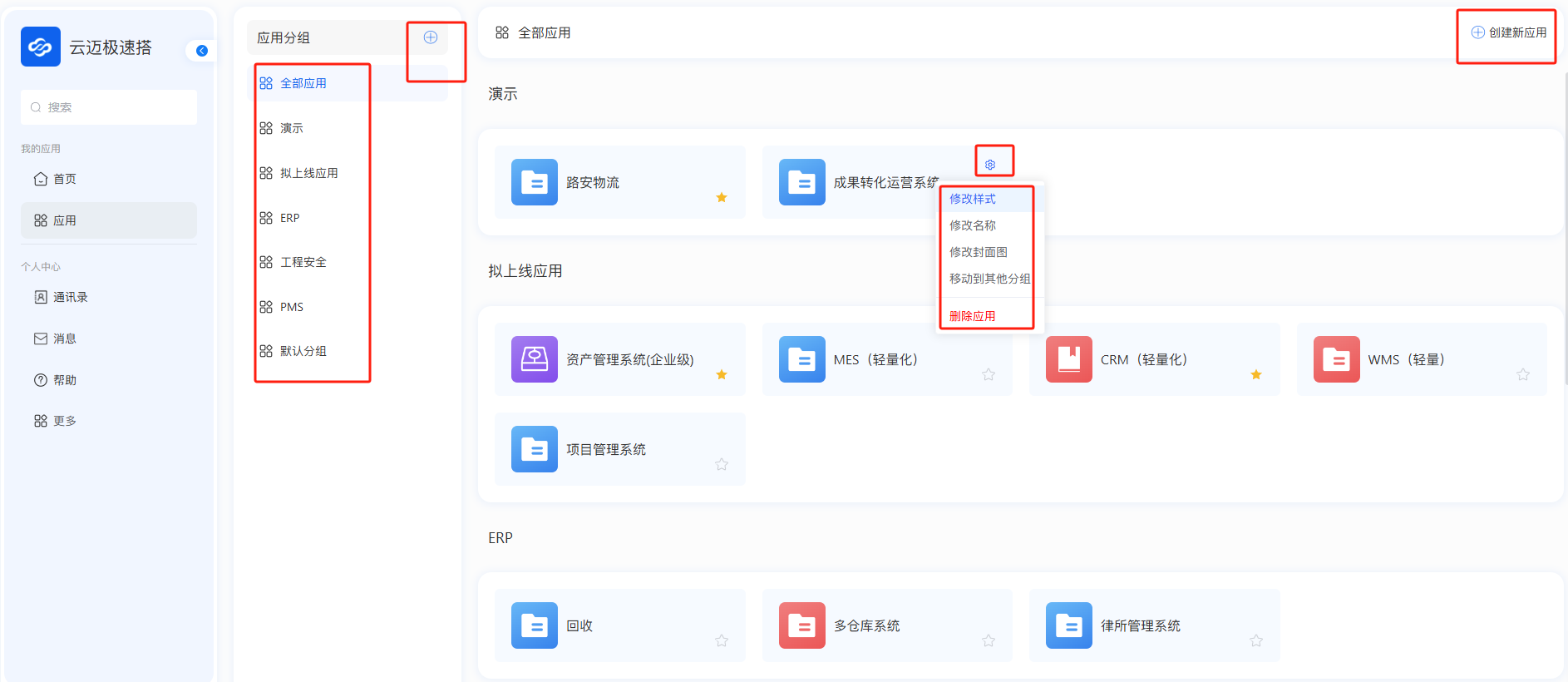Click the 创建新应用 button

pos(1509,32)
